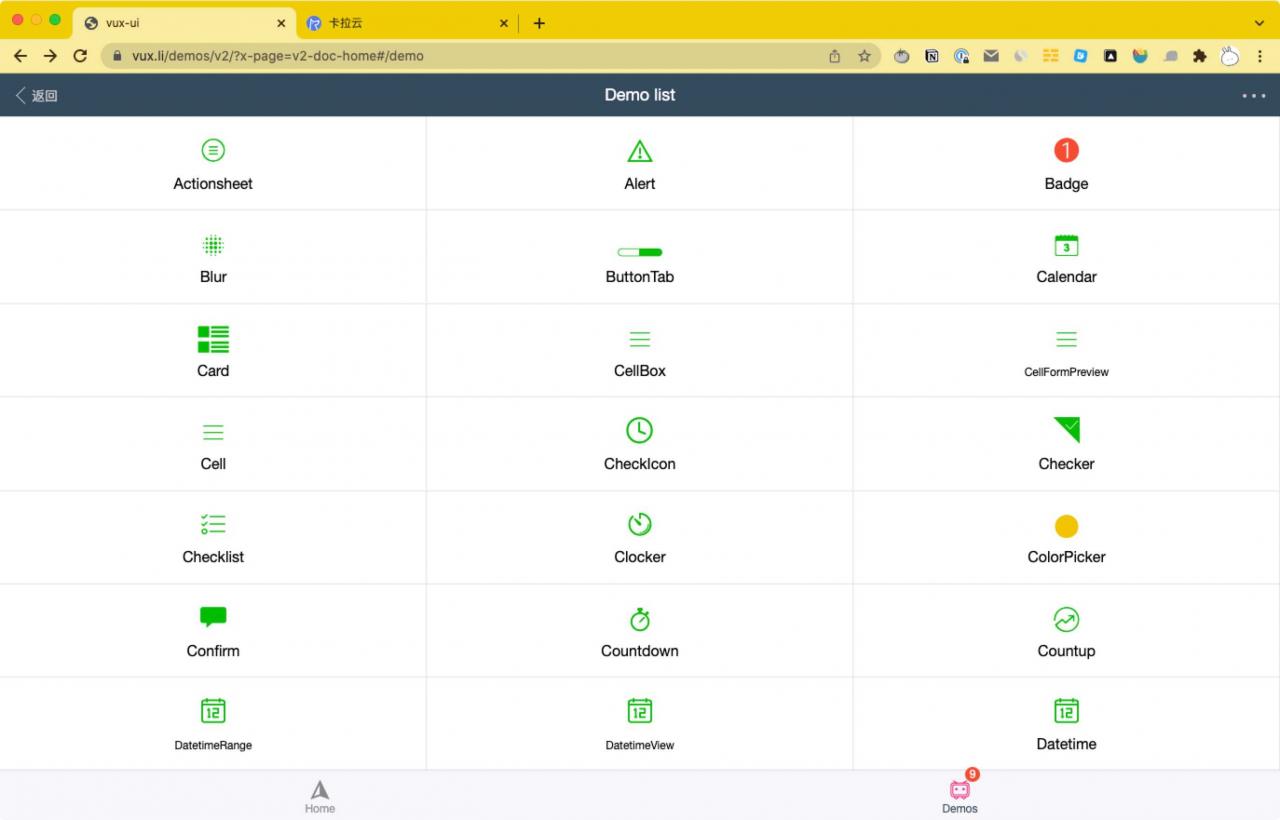
Task: Click the browser reload button
Action: pyautogui.click(x=80, y=56)
